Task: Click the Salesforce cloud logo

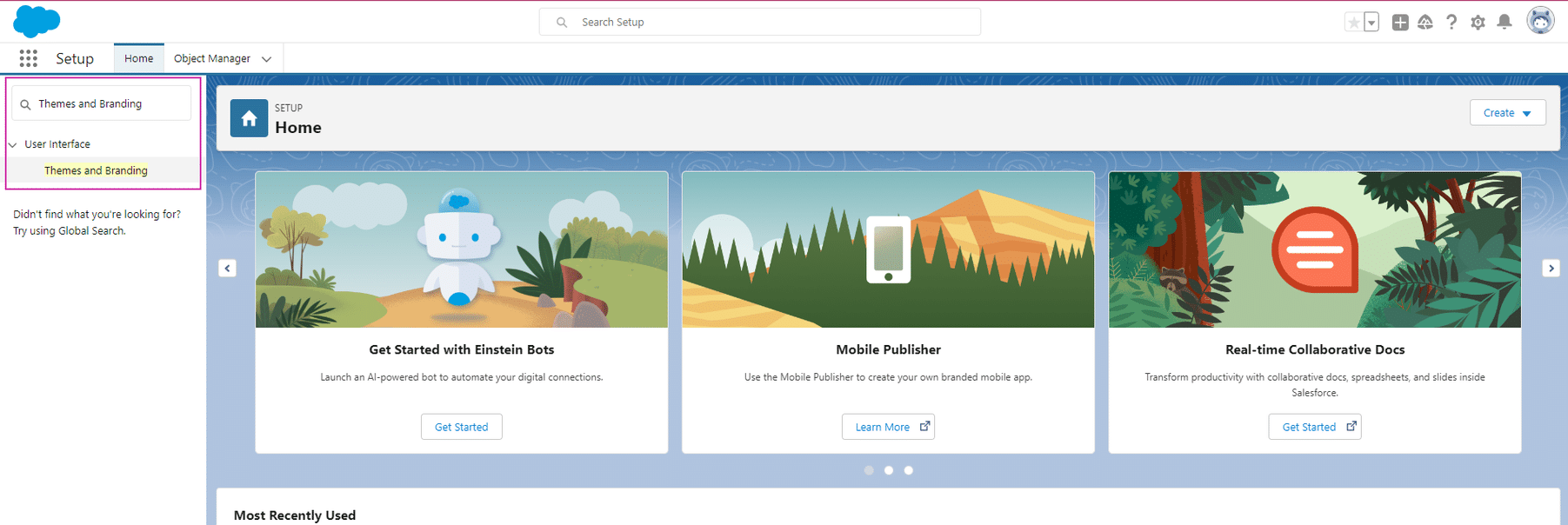Action: coord(37,21)
